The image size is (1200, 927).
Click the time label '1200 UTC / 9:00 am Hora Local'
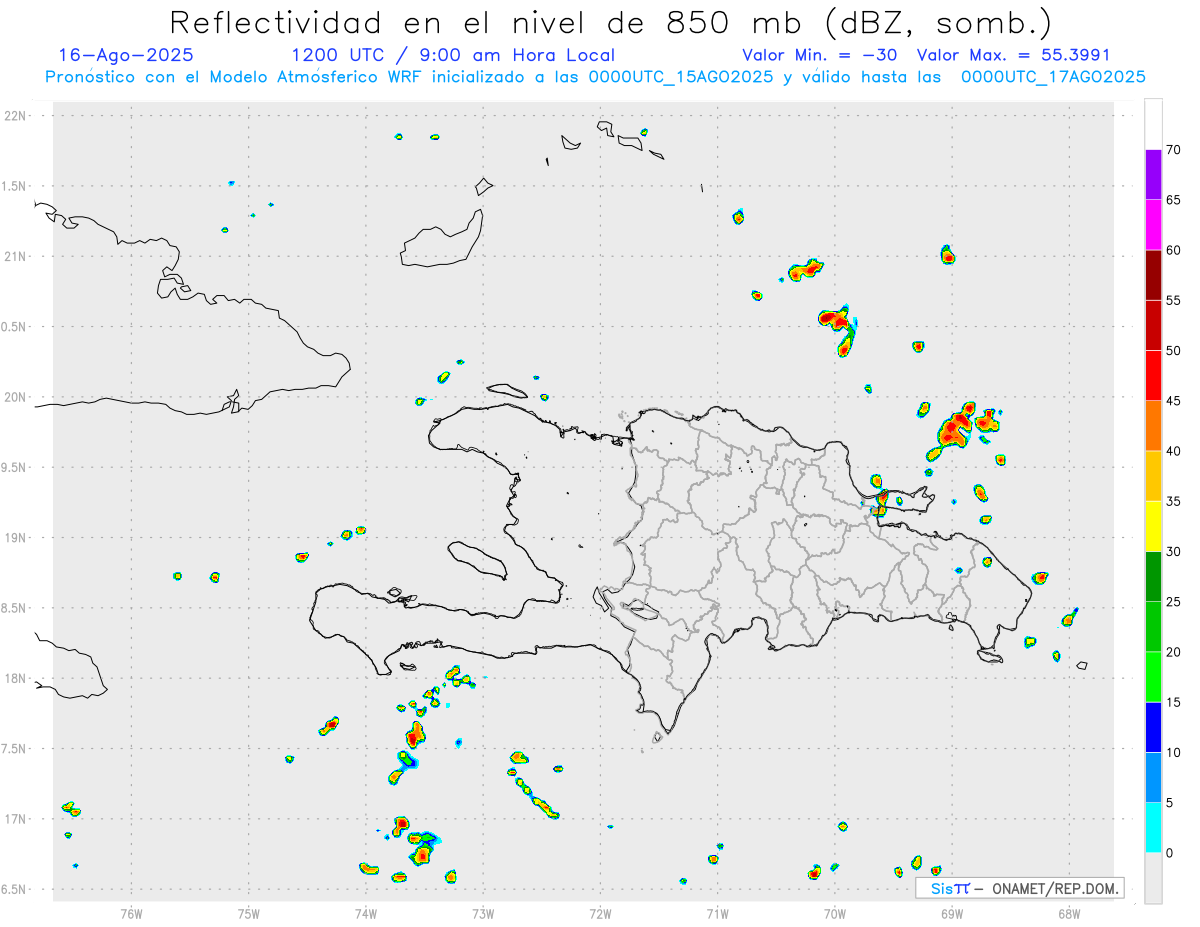(453, 55)
